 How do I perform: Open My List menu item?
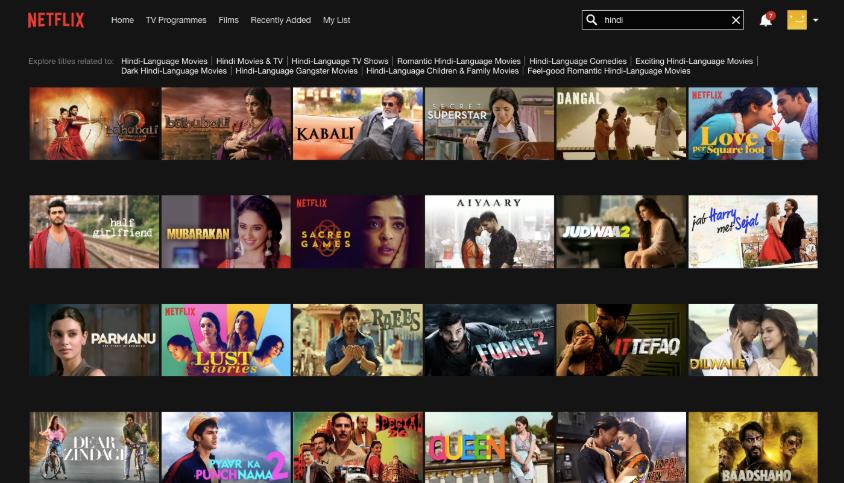(336, 20)
